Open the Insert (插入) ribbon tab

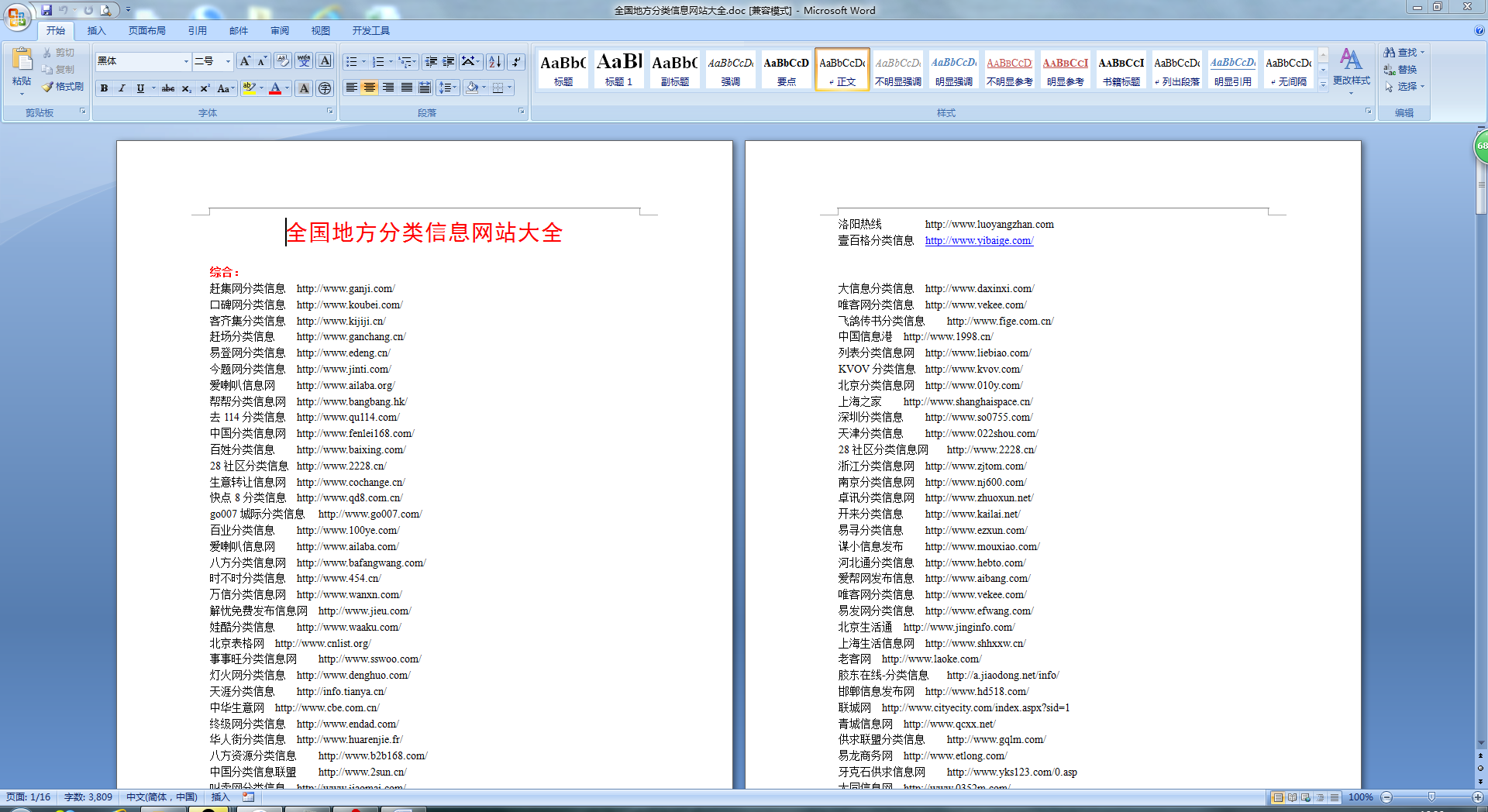point(96,31)
